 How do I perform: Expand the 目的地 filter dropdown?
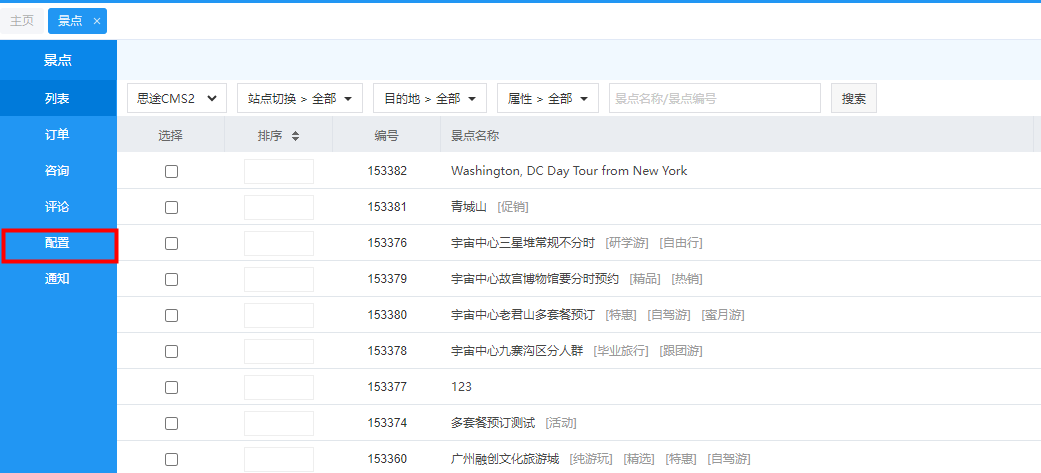[429, 98]
